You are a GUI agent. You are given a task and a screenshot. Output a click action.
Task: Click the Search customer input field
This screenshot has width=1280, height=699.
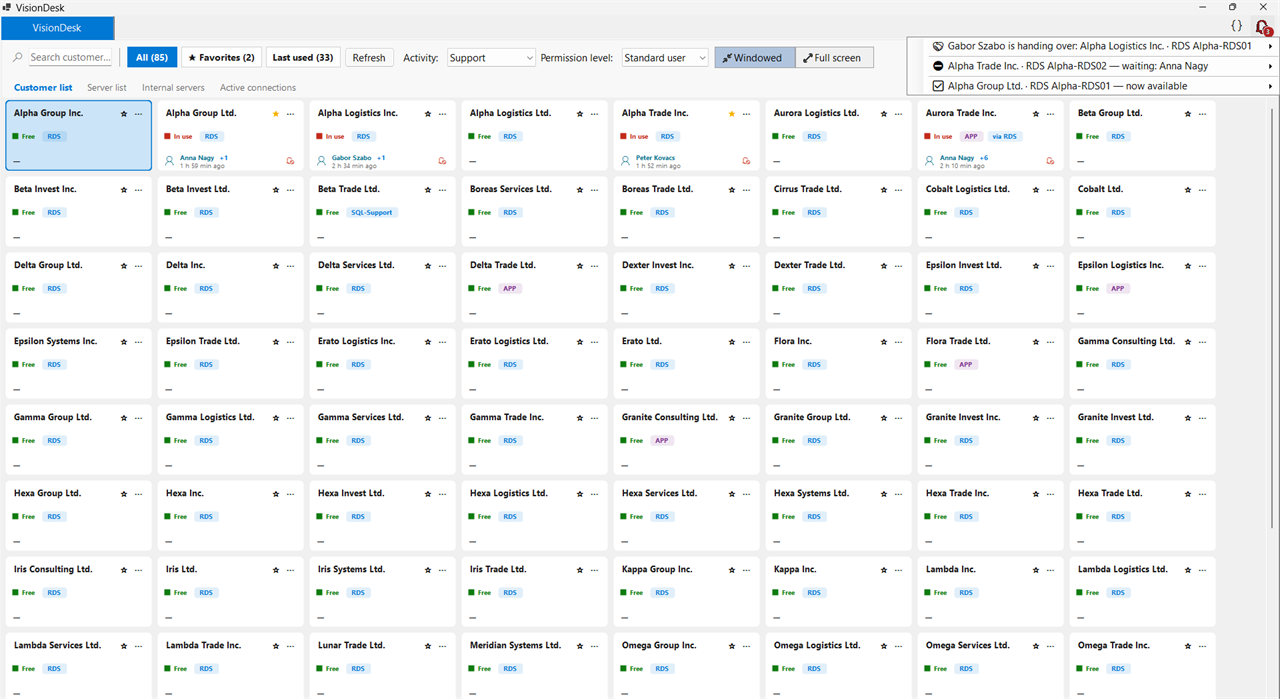[70, 58]
